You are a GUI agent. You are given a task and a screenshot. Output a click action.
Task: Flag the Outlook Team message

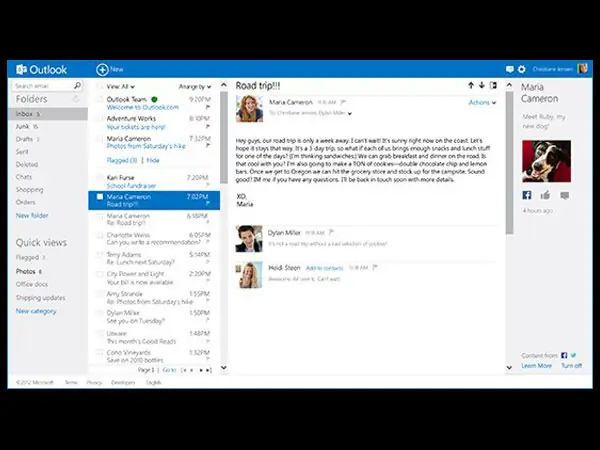click(208, 107)
